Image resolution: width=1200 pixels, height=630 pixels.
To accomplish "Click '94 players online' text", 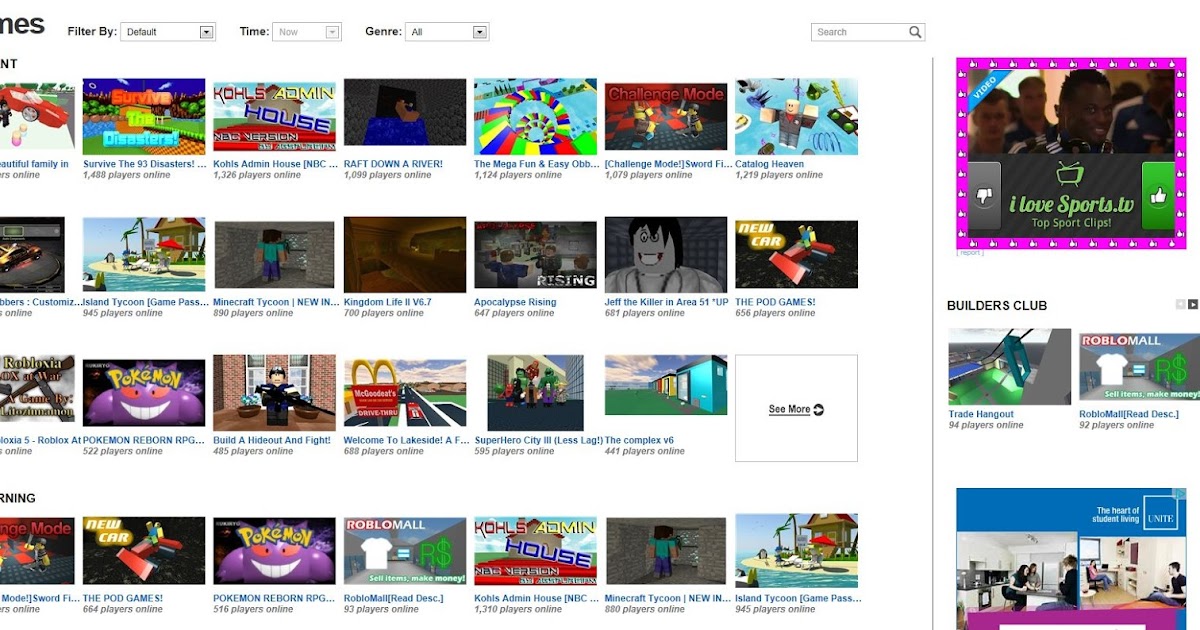I will point(986,425).
